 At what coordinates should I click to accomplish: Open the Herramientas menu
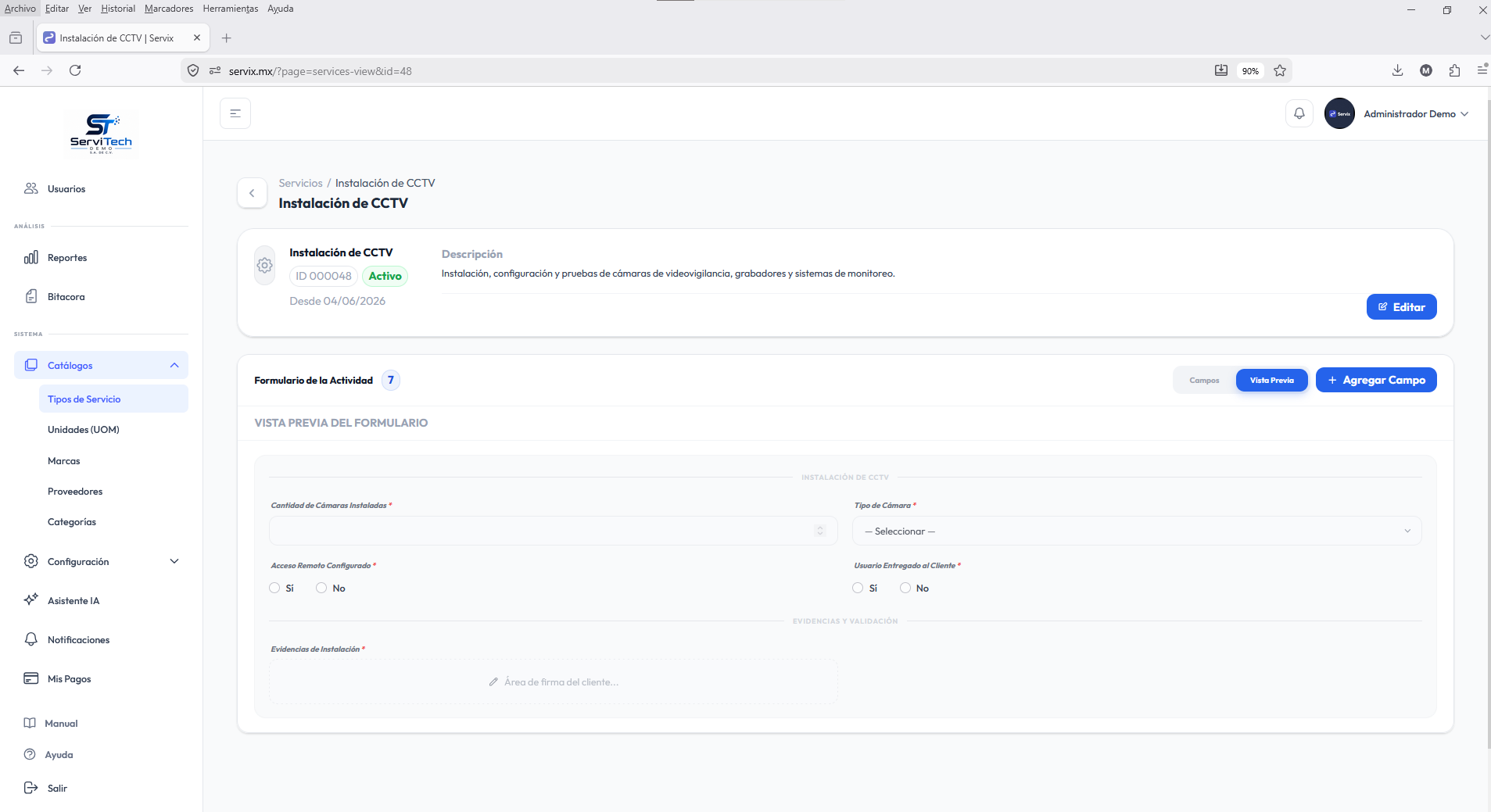[231, 8]
